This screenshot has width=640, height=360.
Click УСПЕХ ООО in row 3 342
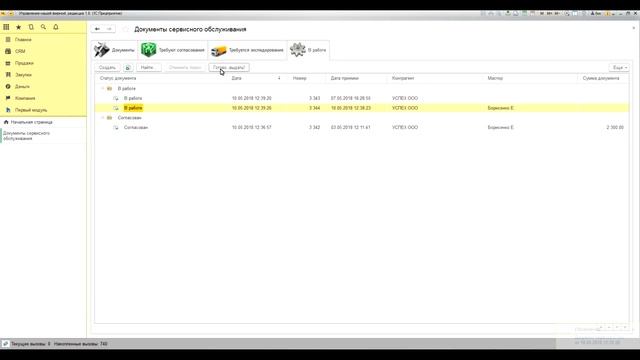pyautogui.click(x=405, y=127)
